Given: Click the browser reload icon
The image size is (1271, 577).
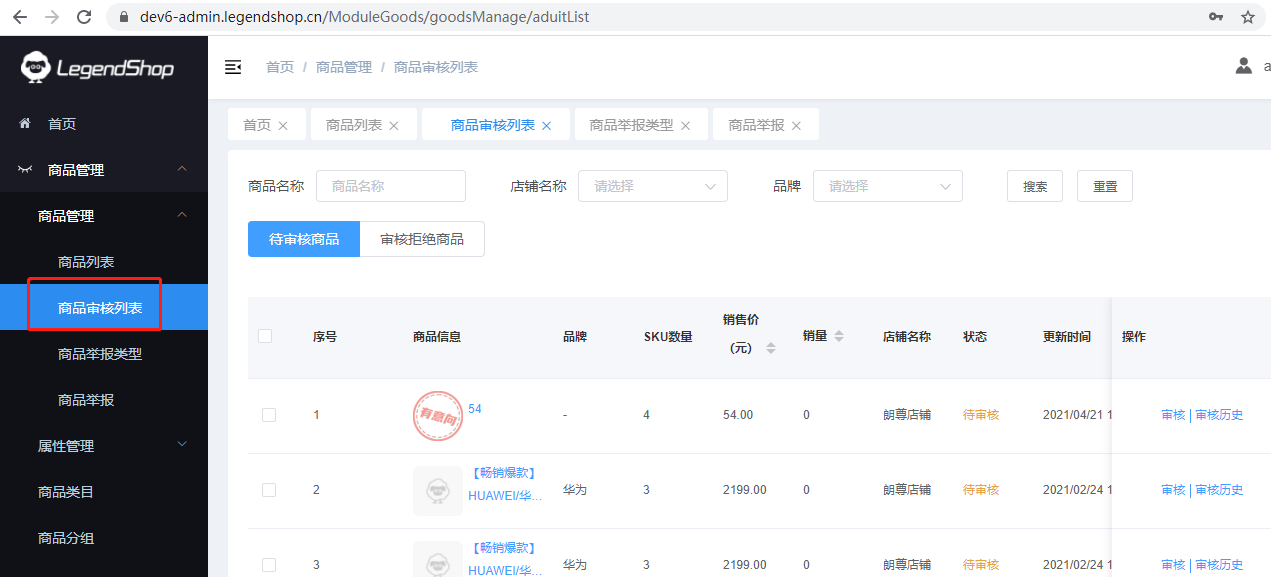Looking at the screenshot, I should [84, 17].
